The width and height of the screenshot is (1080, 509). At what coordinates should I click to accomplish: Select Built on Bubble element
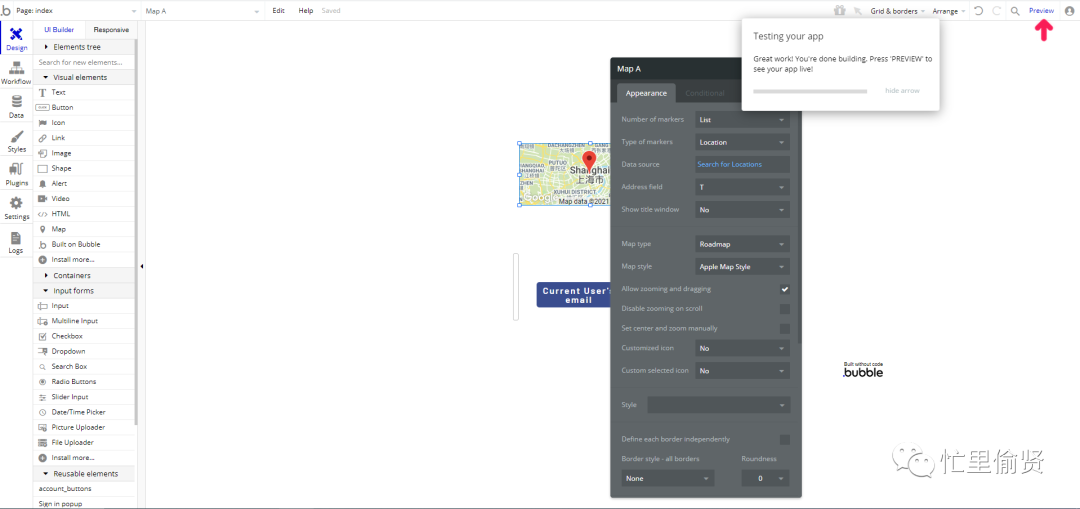[x=85, y=245]
